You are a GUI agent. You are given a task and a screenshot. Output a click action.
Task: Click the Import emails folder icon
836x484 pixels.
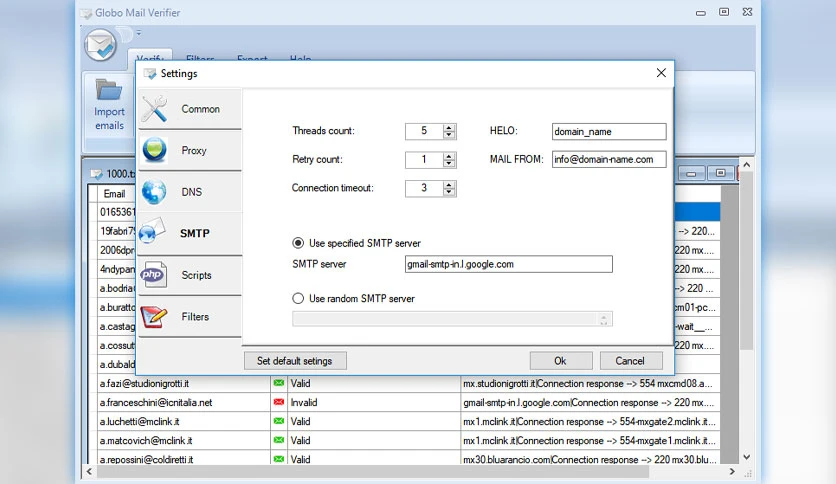(109, 90)
